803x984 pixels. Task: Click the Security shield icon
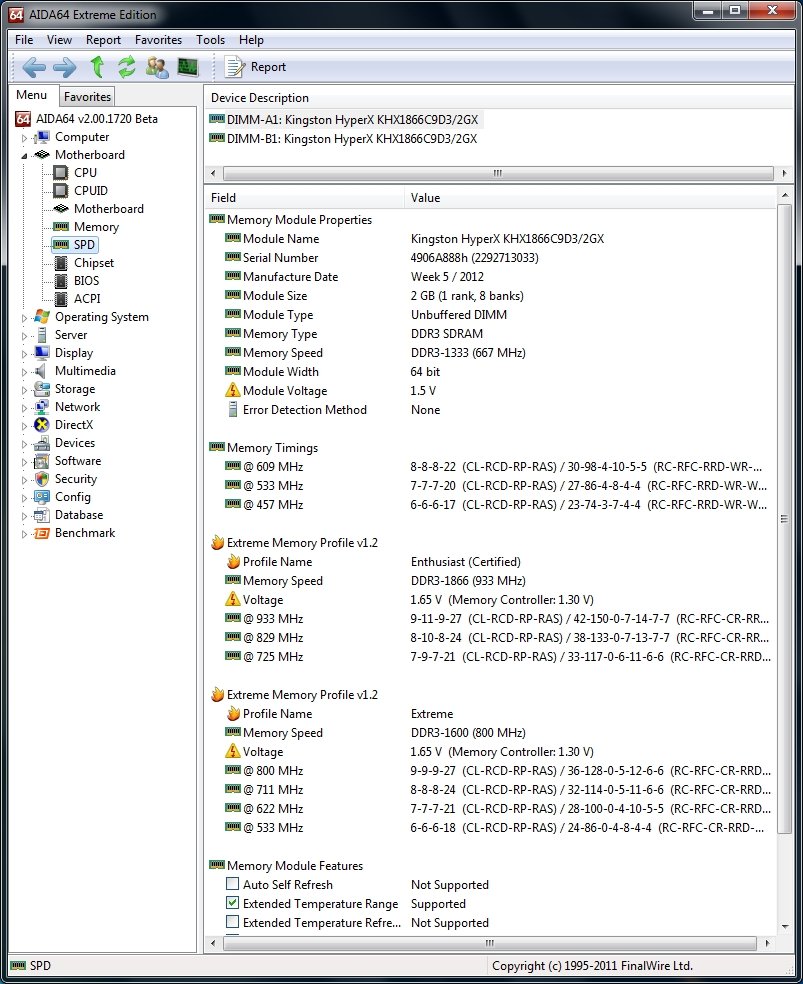tap(42, 479)
